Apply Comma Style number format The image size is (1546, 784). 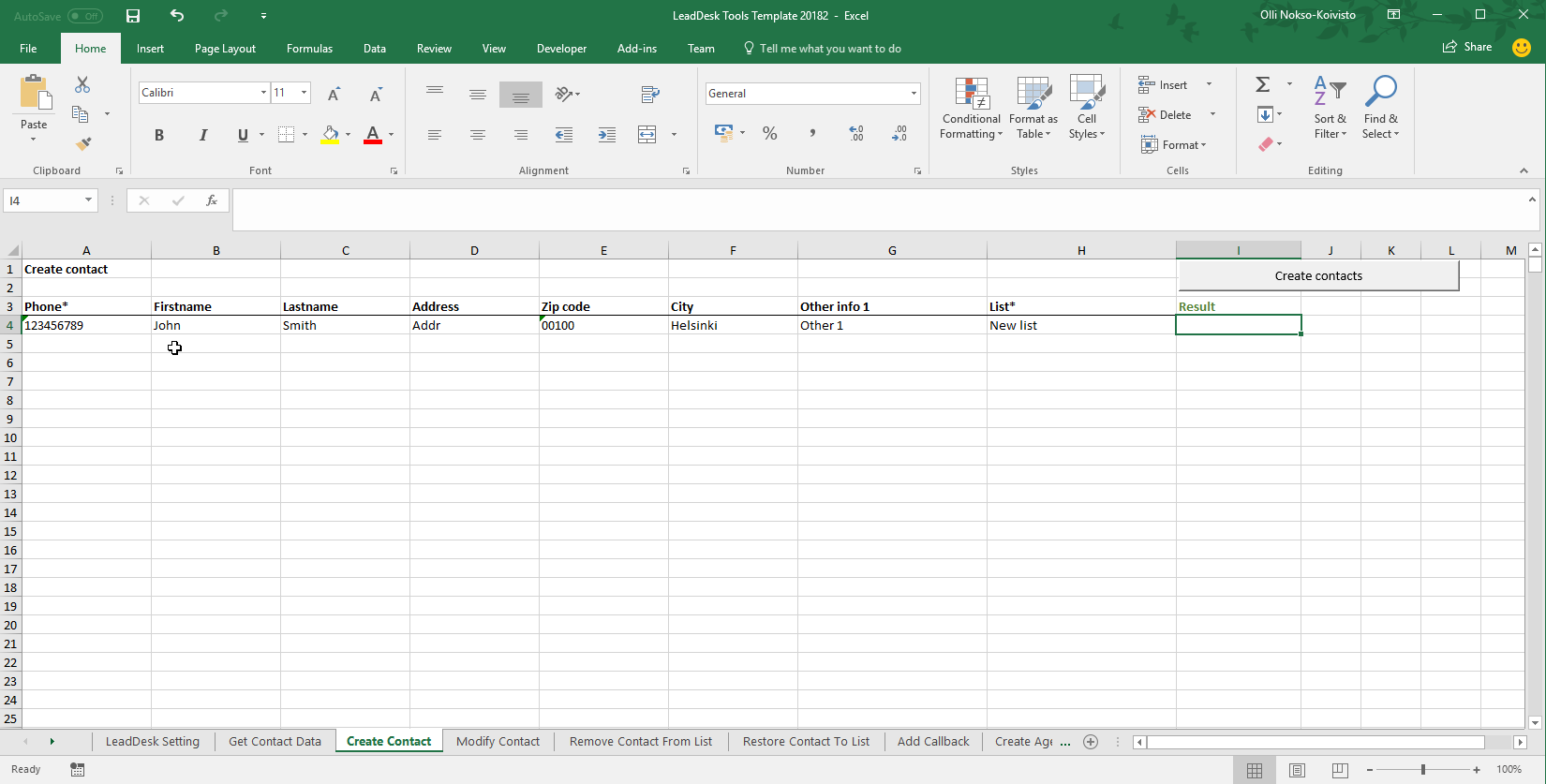812,133
